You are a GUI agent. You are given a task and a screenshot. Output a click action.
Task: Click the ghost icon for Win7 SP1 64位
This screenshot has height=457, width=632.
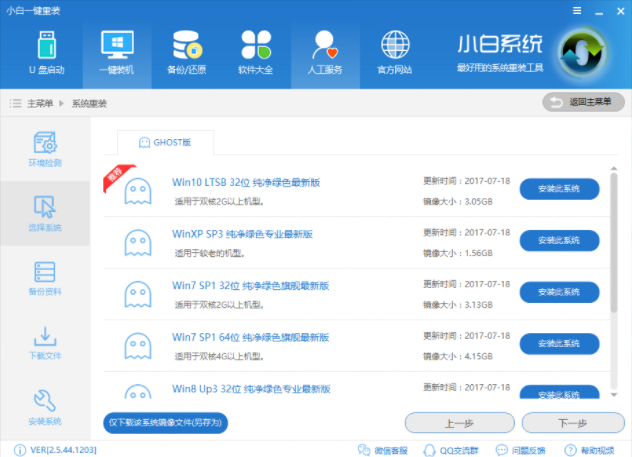(138, 346)
